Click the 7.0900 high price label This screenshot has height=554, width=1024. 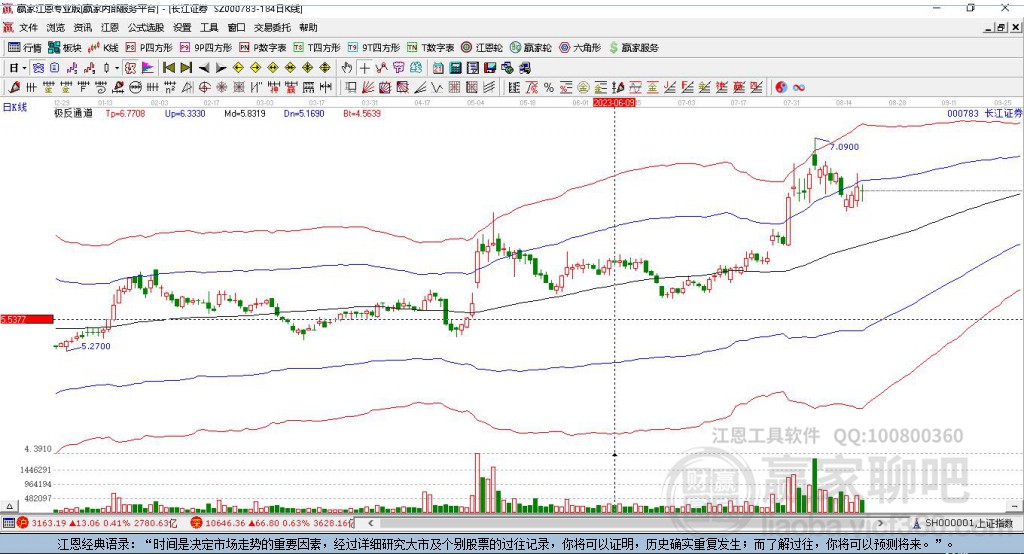coord(844,147)
